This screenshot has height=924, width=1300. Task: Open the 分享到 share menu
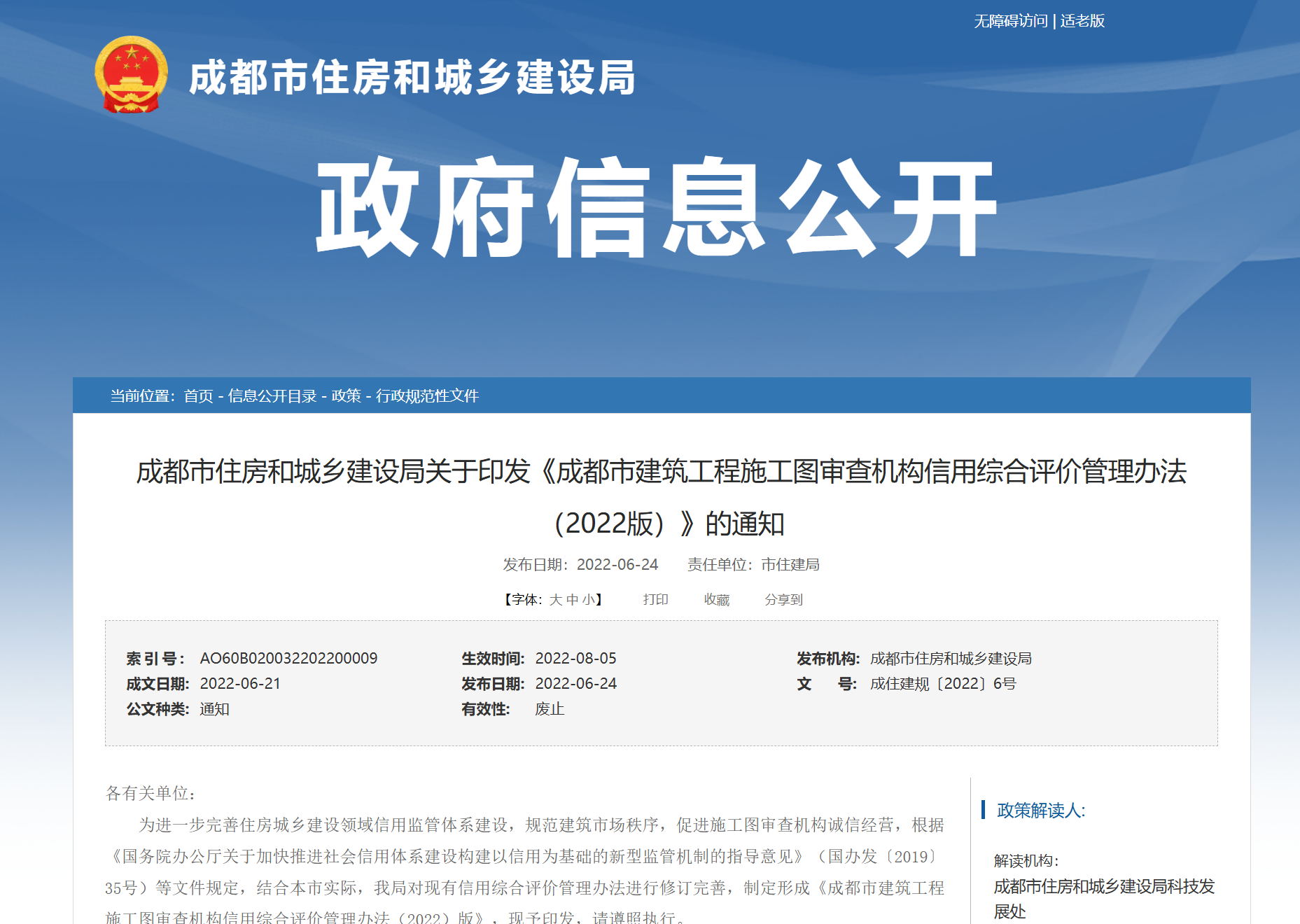(785, 599)
